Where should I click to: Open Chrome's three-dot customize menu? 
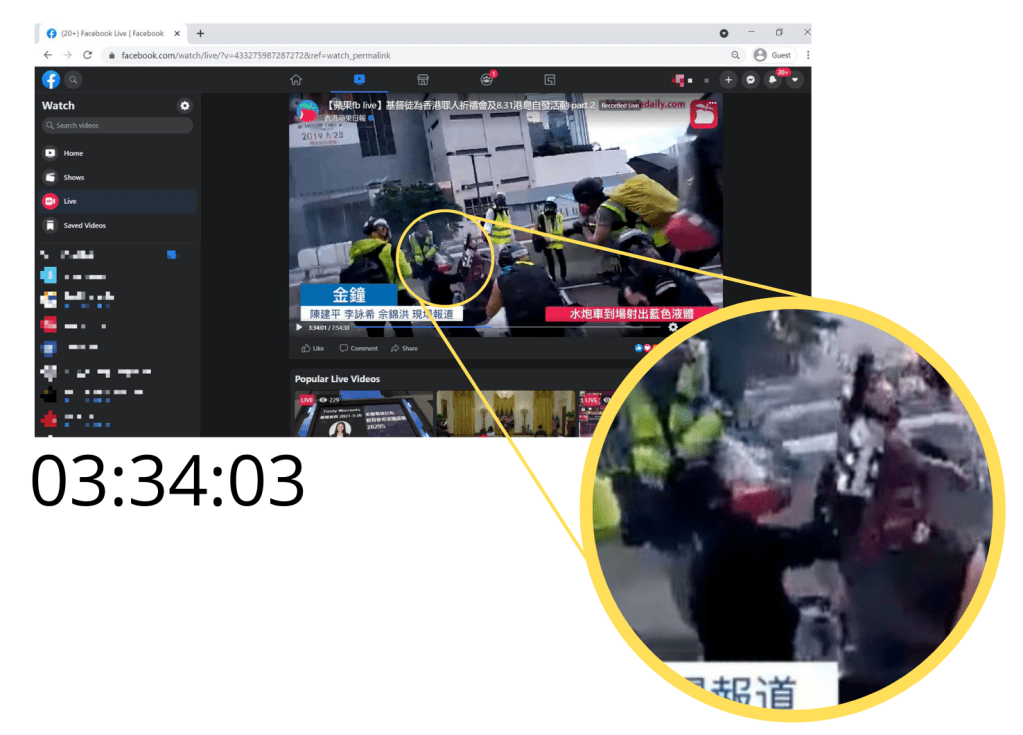807,54
